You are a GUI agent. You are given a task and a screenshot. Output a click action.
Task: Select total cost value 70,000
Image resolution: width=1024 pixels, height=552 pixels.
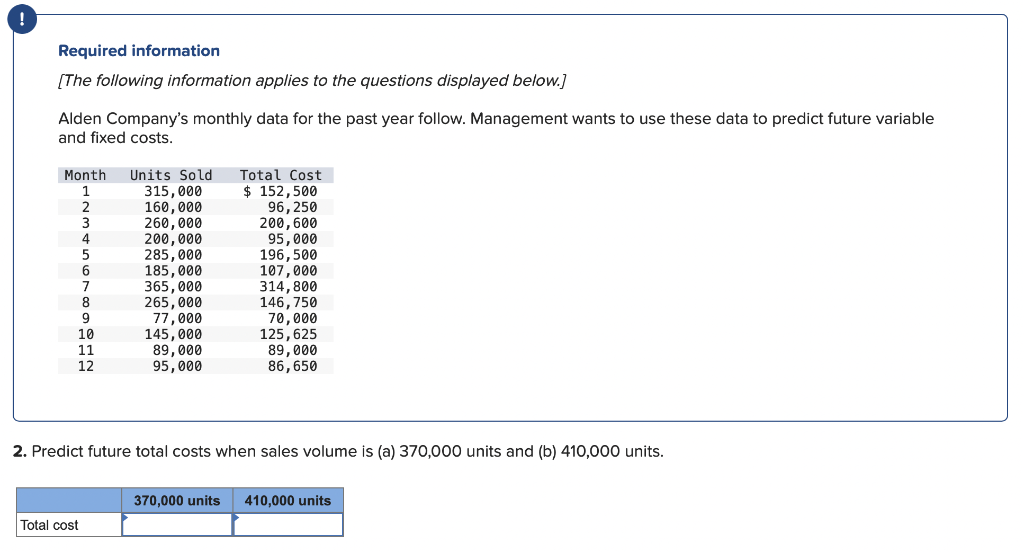coord(293,318)
